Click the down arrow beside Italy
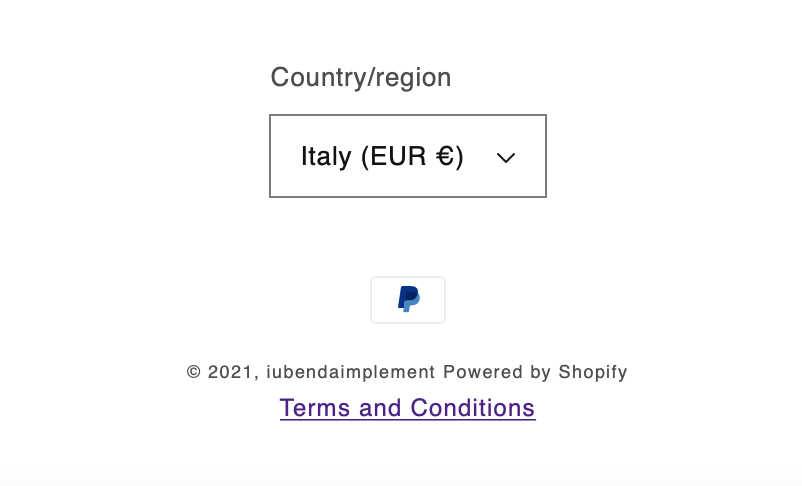Image resolution: width=802 pixels, height=486 pixels. [506, 157]
